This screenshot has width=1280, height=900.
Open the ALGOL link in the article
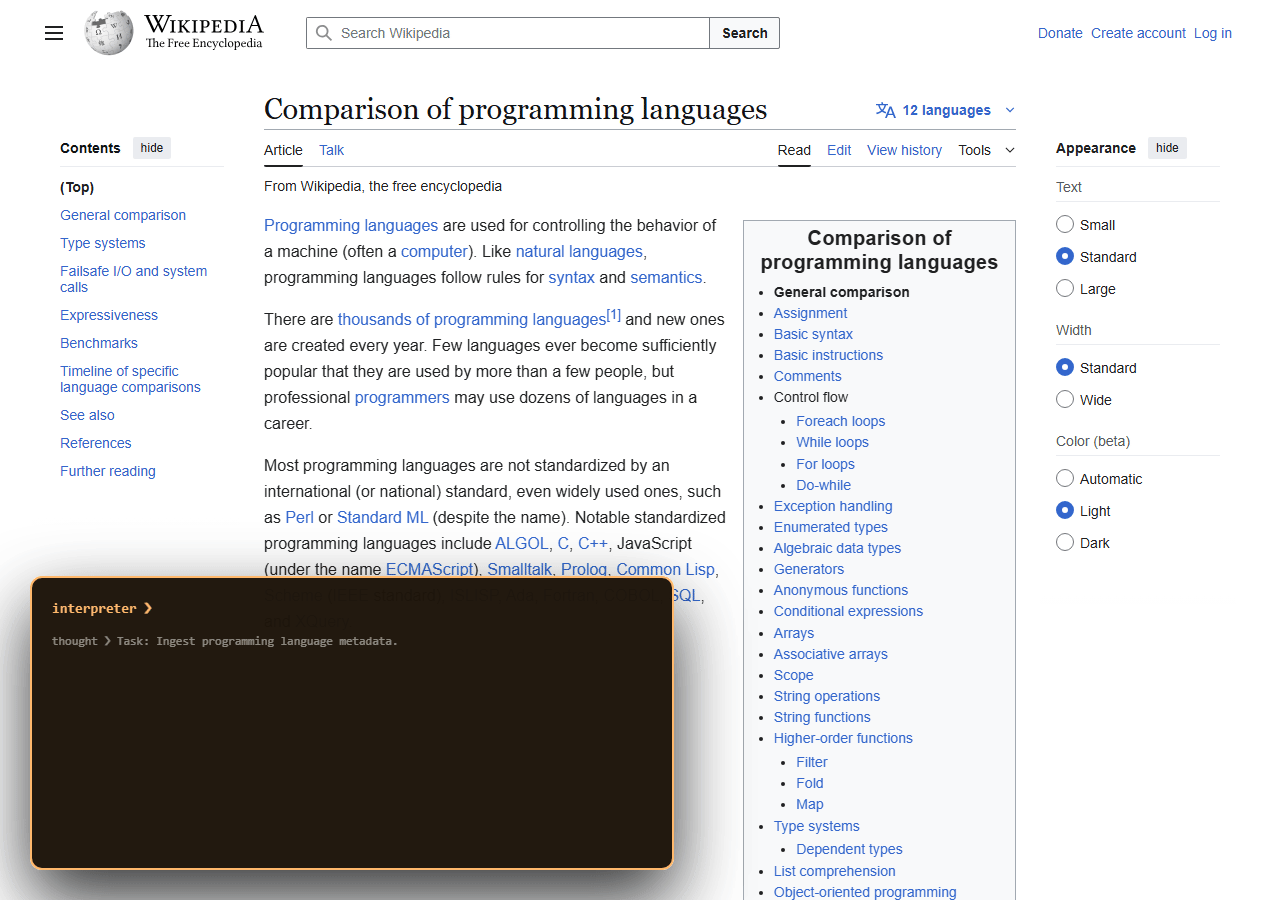522,543
